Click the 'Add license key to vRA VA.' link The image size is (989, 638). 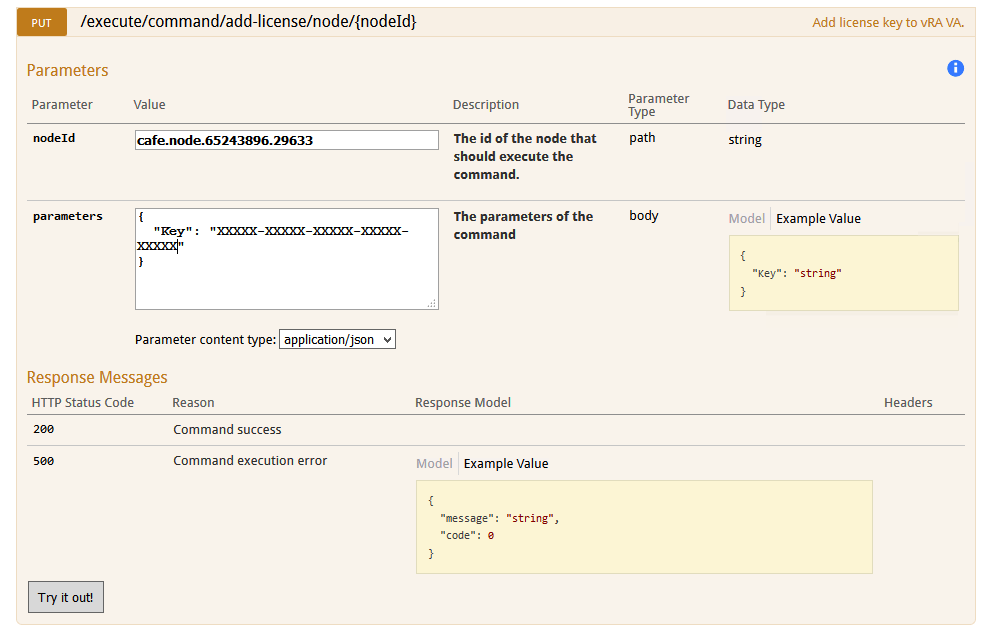[888, 23]
